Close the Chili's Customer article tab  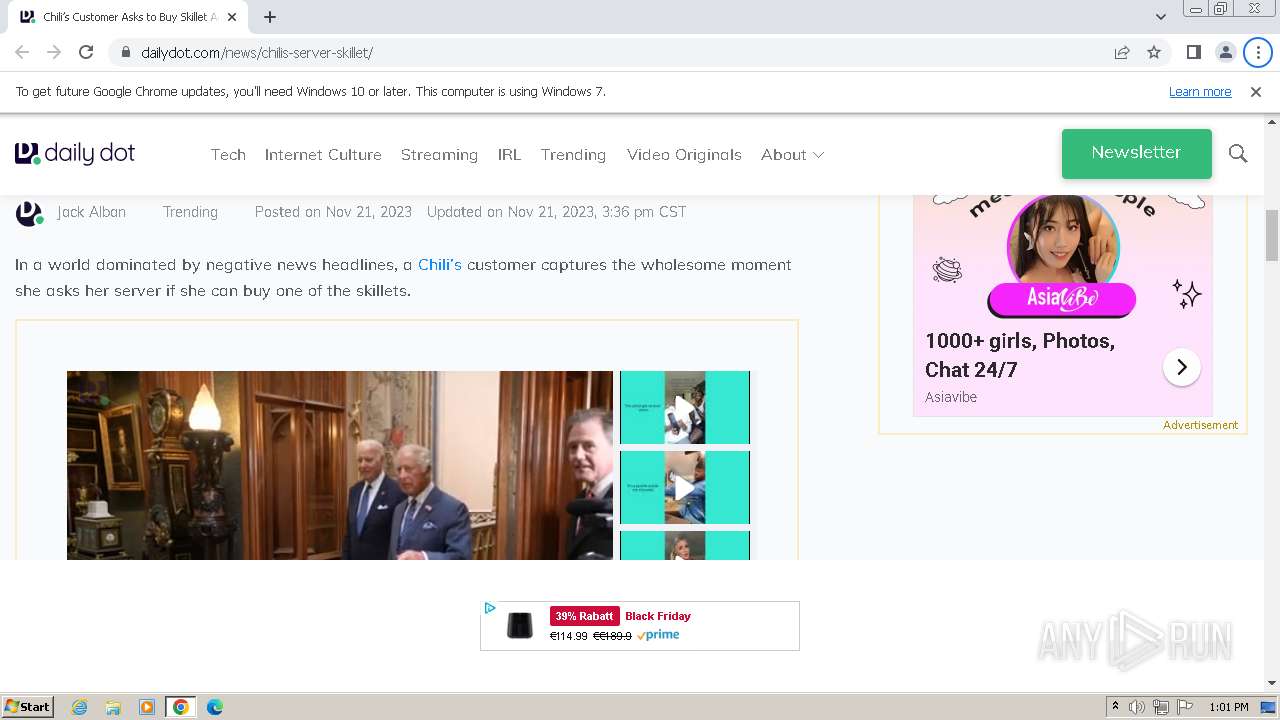click(x=232, y=17)
